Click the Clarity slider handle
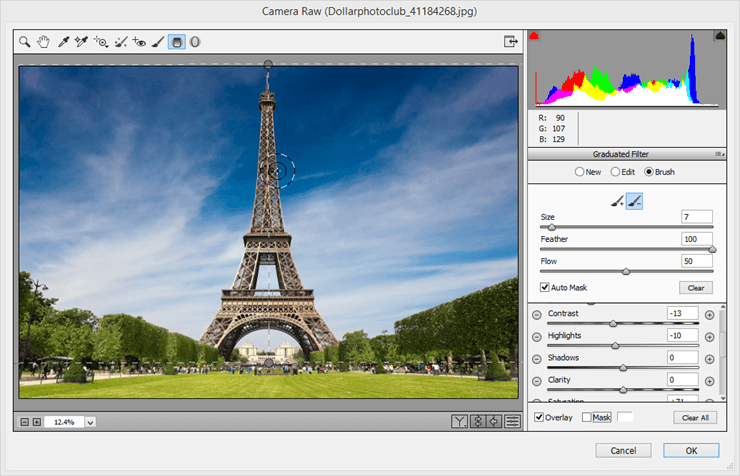 coord(623,390)
